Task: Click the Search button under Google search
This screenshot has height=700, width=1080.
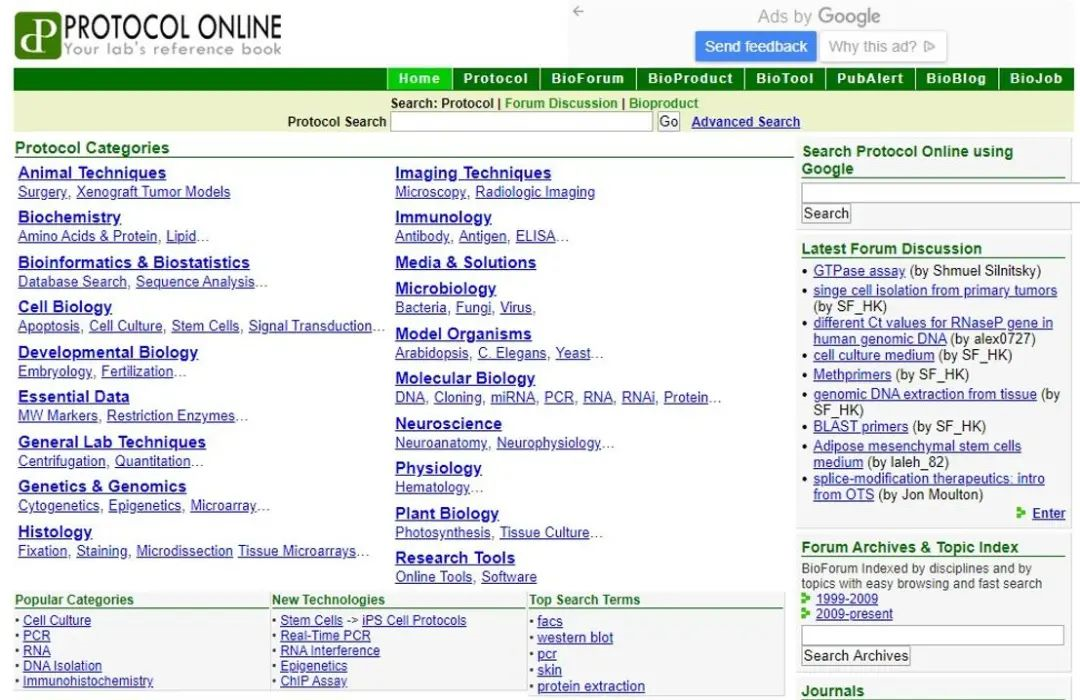Action: [826, 213]
